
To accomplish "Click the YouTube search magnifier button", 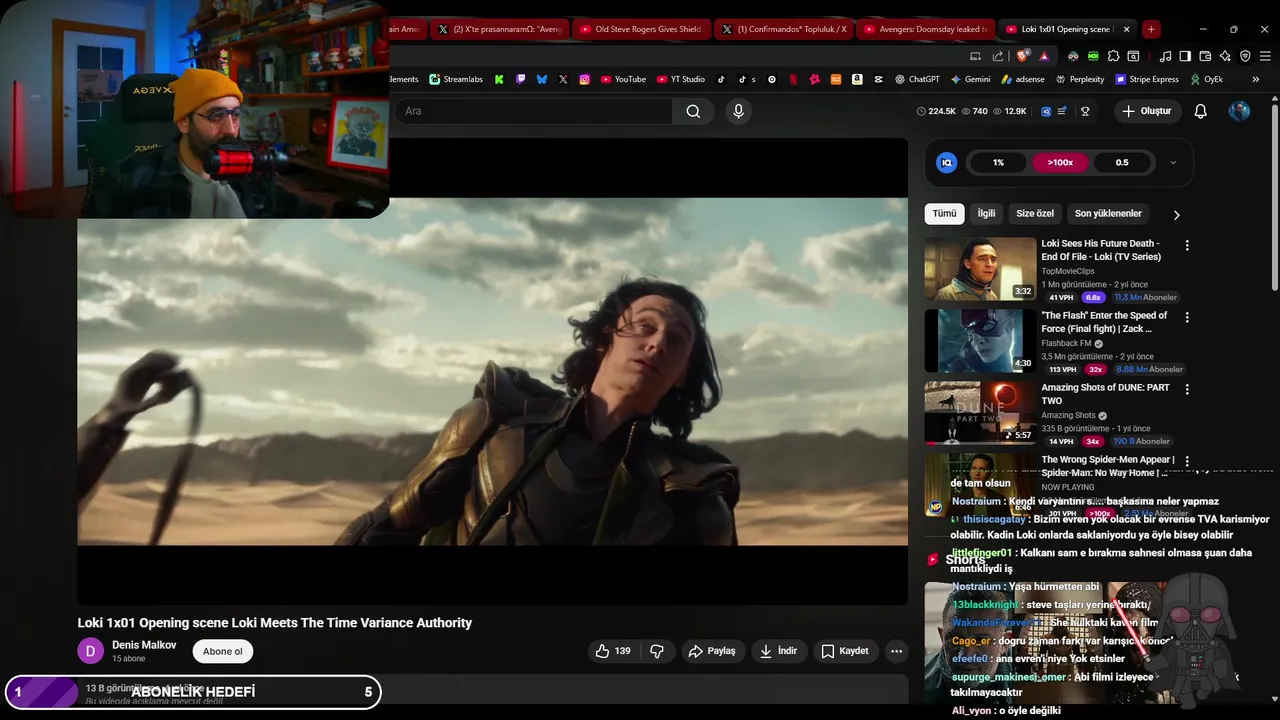I will coord(693,111).
